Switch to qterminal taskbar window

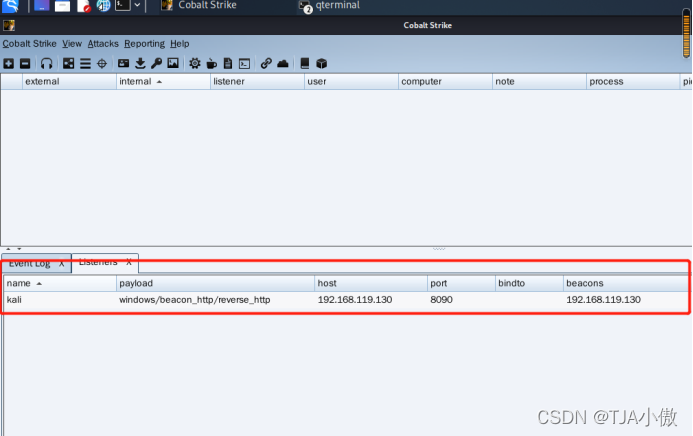tap(330, 6)
